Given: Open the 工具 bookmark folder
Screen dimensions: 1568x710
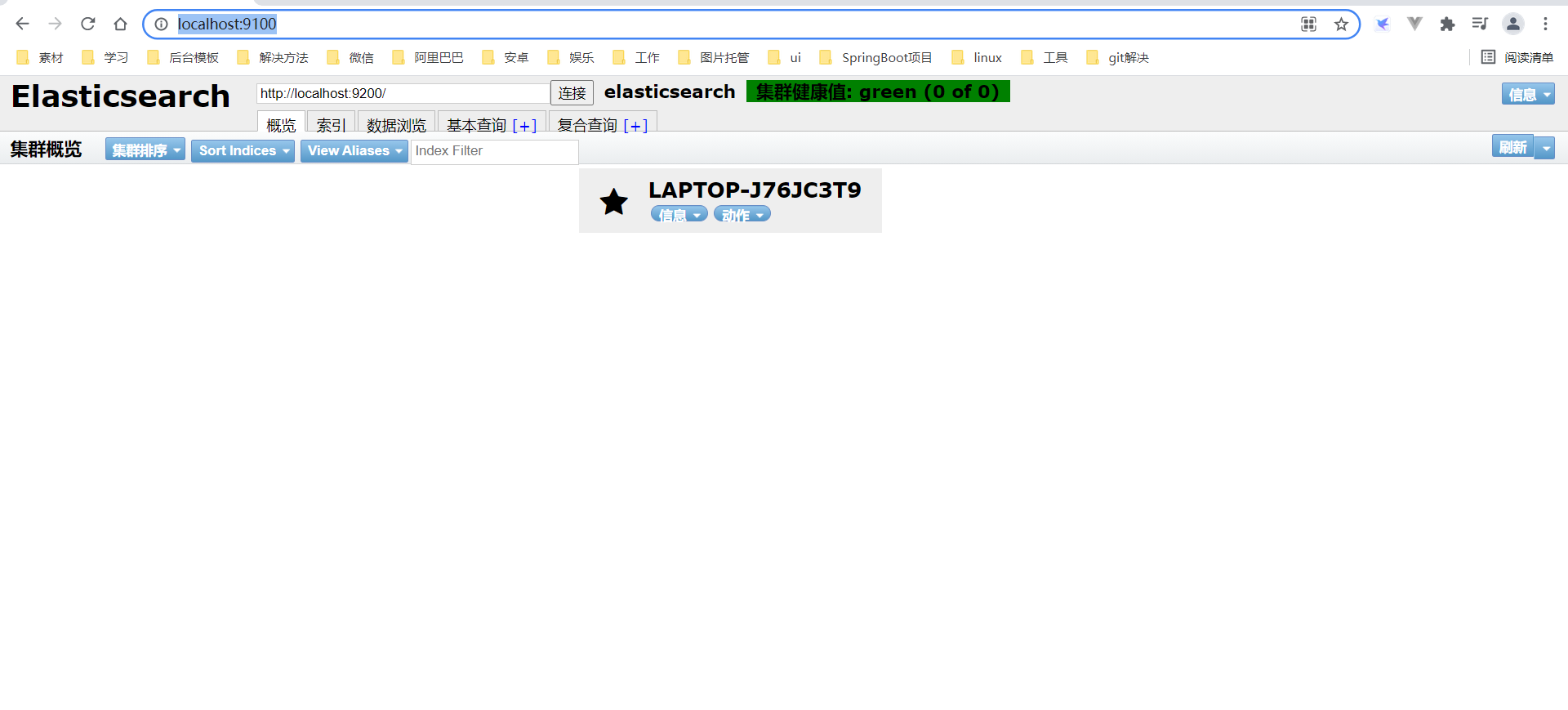Looking at the screenshot, I should click(1045, 57).
